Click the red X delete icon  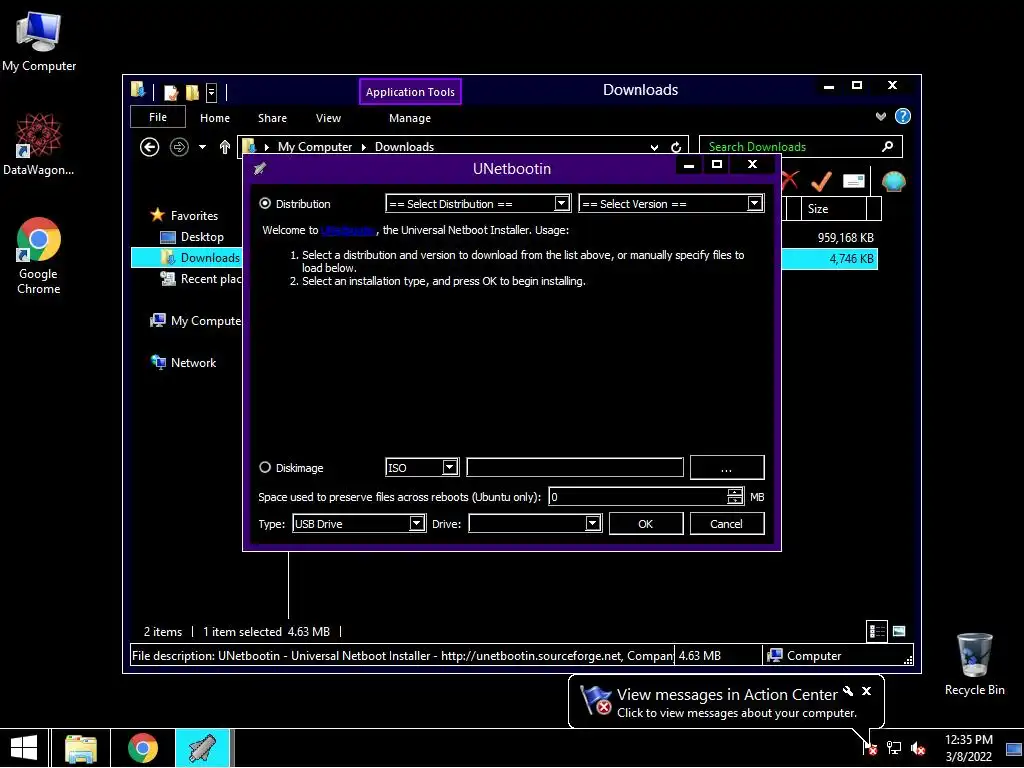pos(790,180)
